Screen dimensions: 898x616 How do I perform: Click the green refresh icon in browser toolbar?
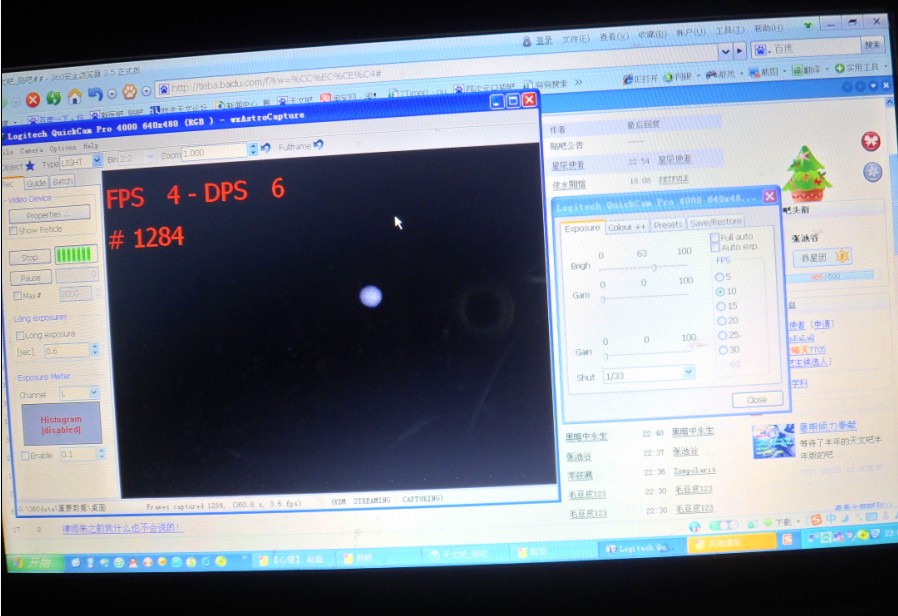[x=53, y=98]
